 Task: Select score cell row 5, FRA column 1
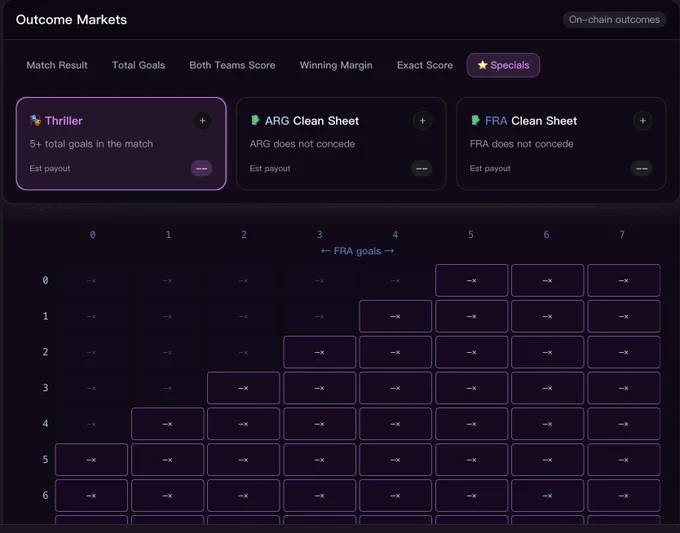click(167, 460)
